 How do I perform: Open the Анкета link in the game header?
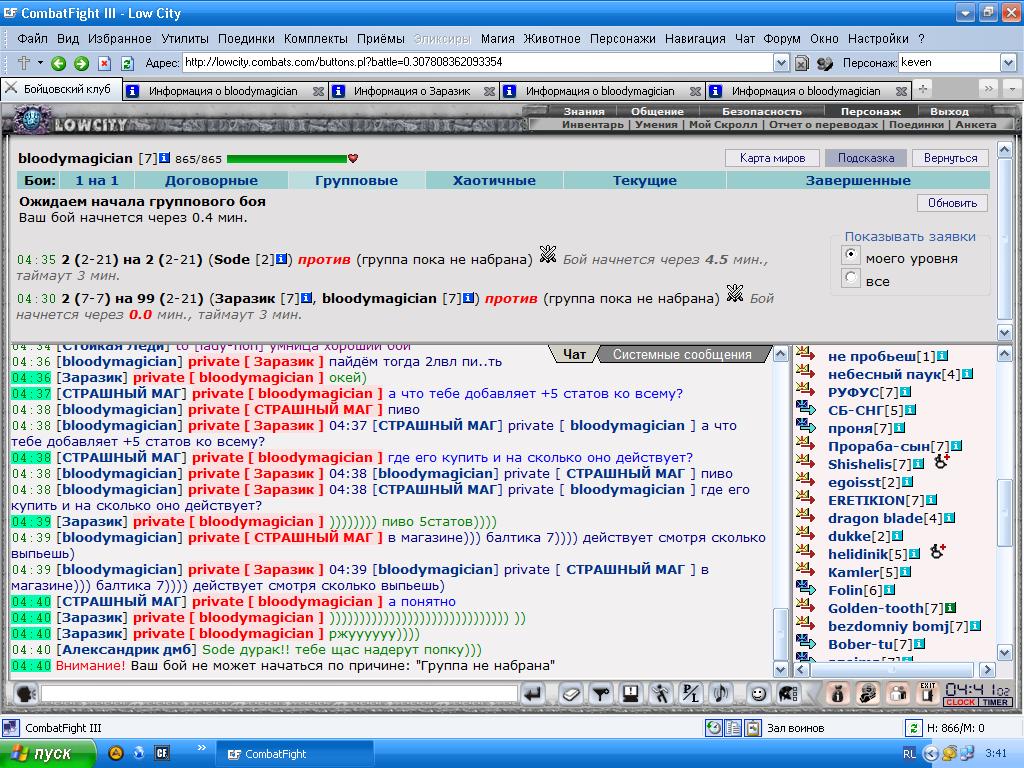click(976, 124)
